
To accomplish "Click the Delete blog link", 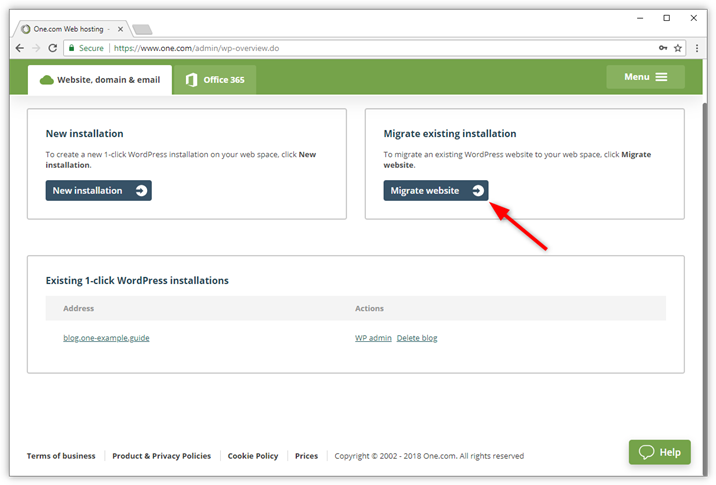I will point(417,338).
